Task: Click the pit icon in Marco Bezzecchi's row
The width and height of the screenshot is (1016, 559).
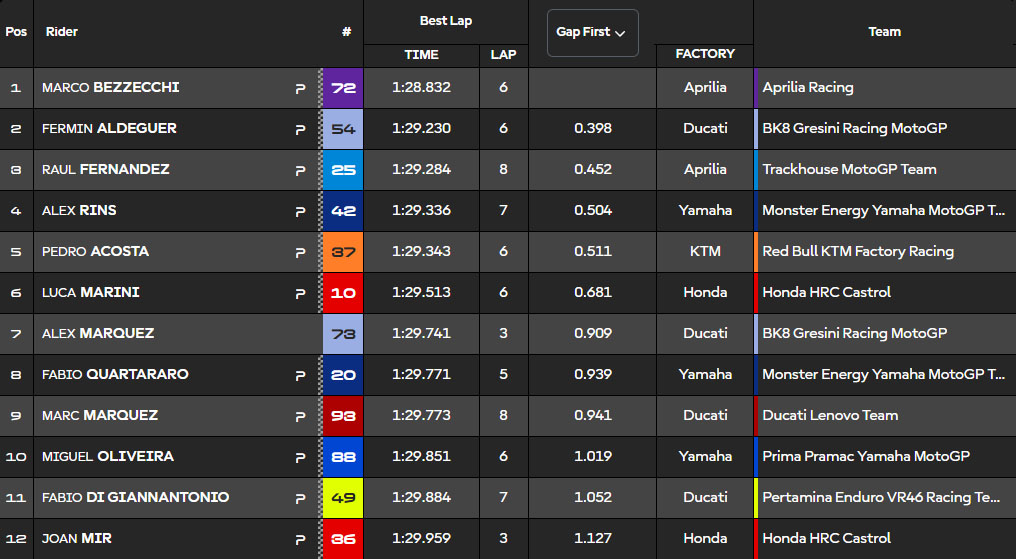Action: tap(300, 88)
